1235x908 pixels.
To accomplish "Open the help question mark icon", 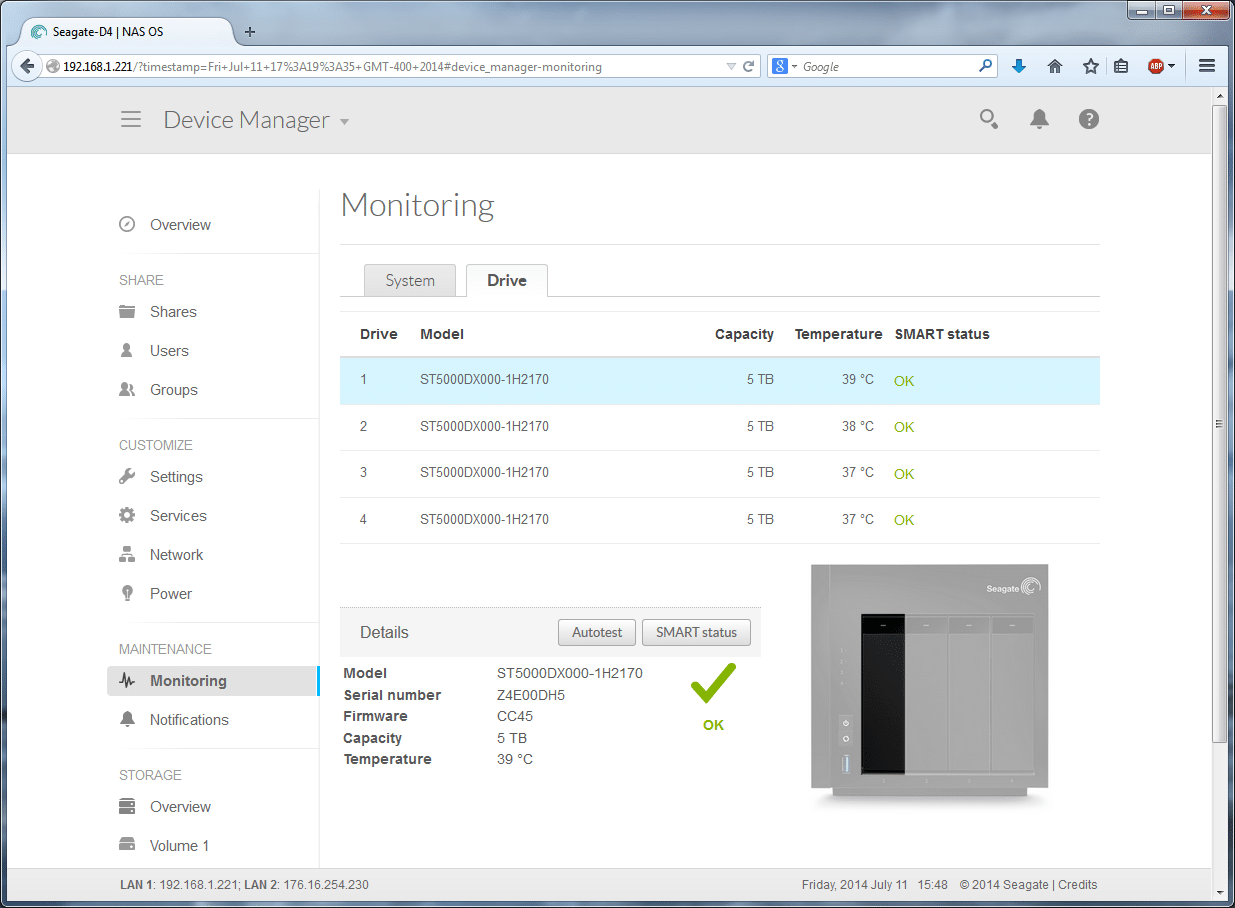I will (x=1089, y=119).
